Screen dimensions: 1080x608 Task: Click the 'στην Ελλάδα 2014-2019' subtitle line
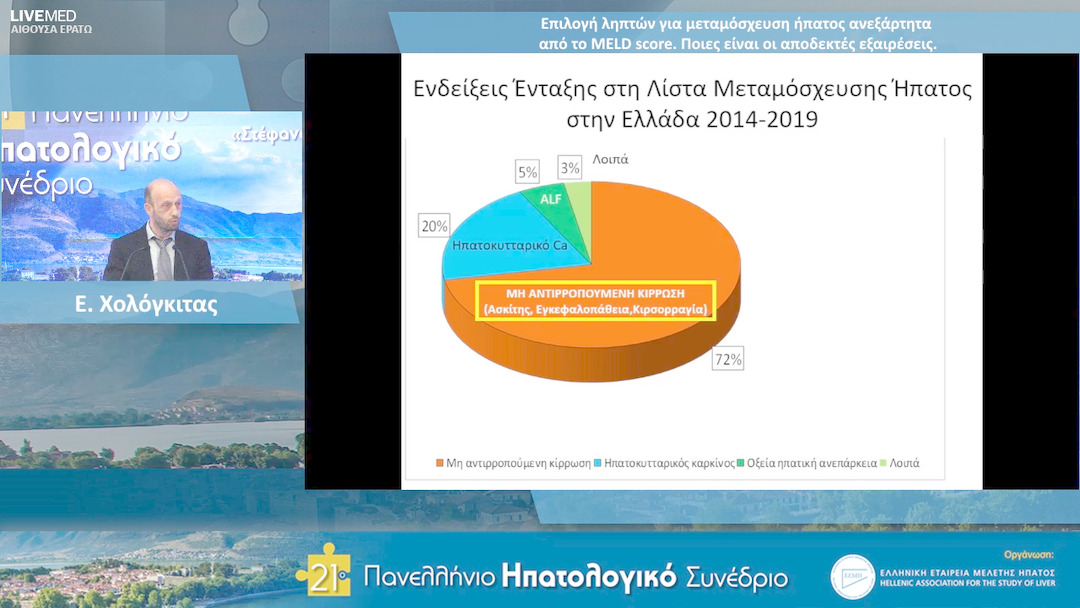692,119
